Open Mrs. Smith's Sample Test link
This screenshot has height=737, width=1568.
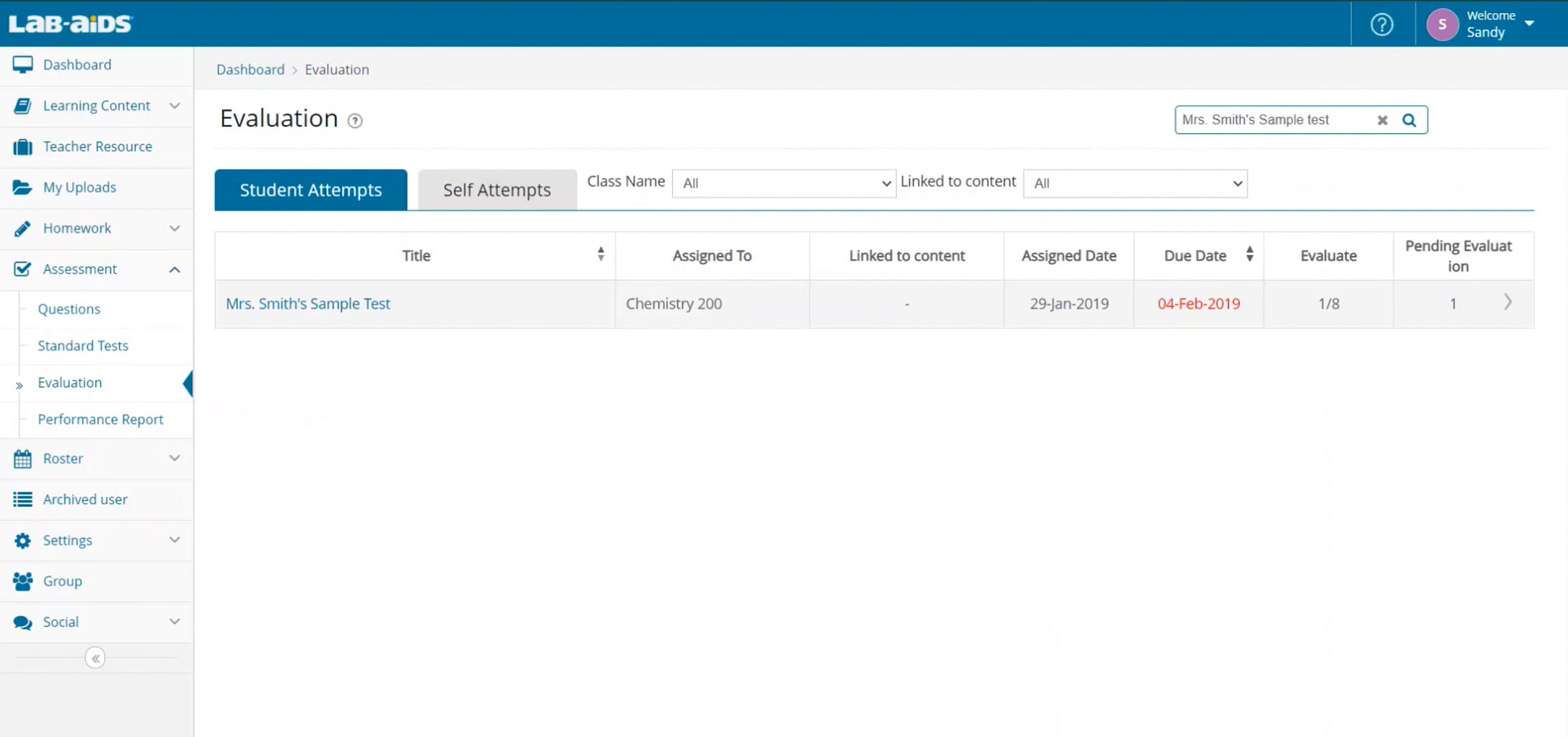point(308,304)
